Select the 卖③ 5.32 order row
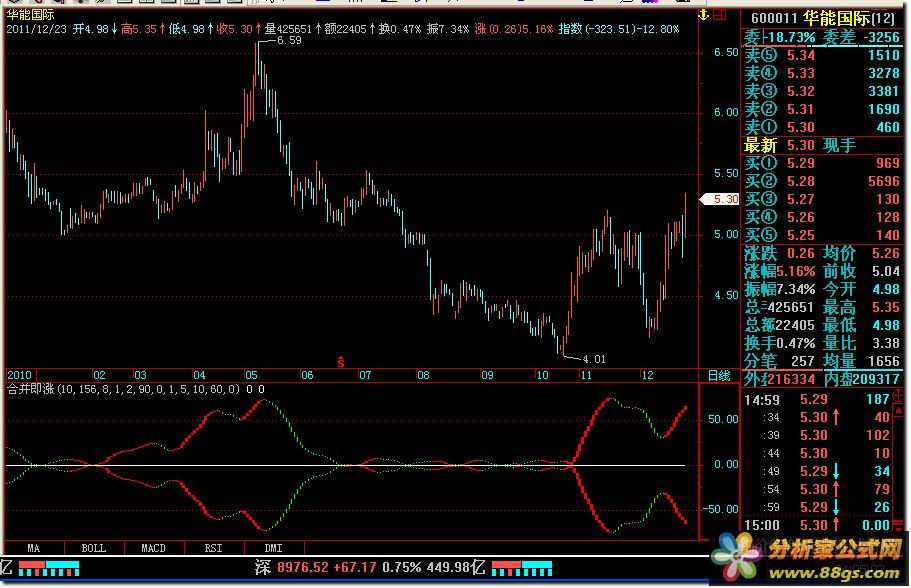The image size is (911, 588). [x=822, y=91]
